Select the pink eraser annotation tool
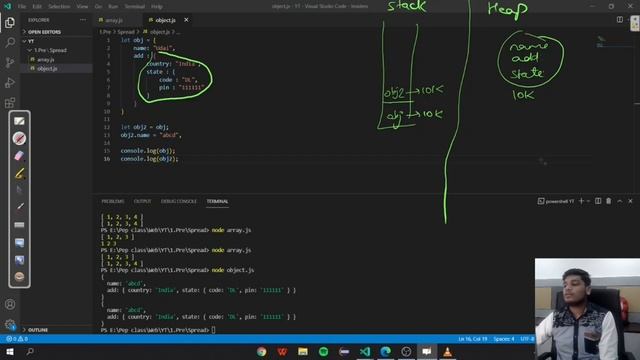This screenshot has height=360, width=640. tap(19, 156)
